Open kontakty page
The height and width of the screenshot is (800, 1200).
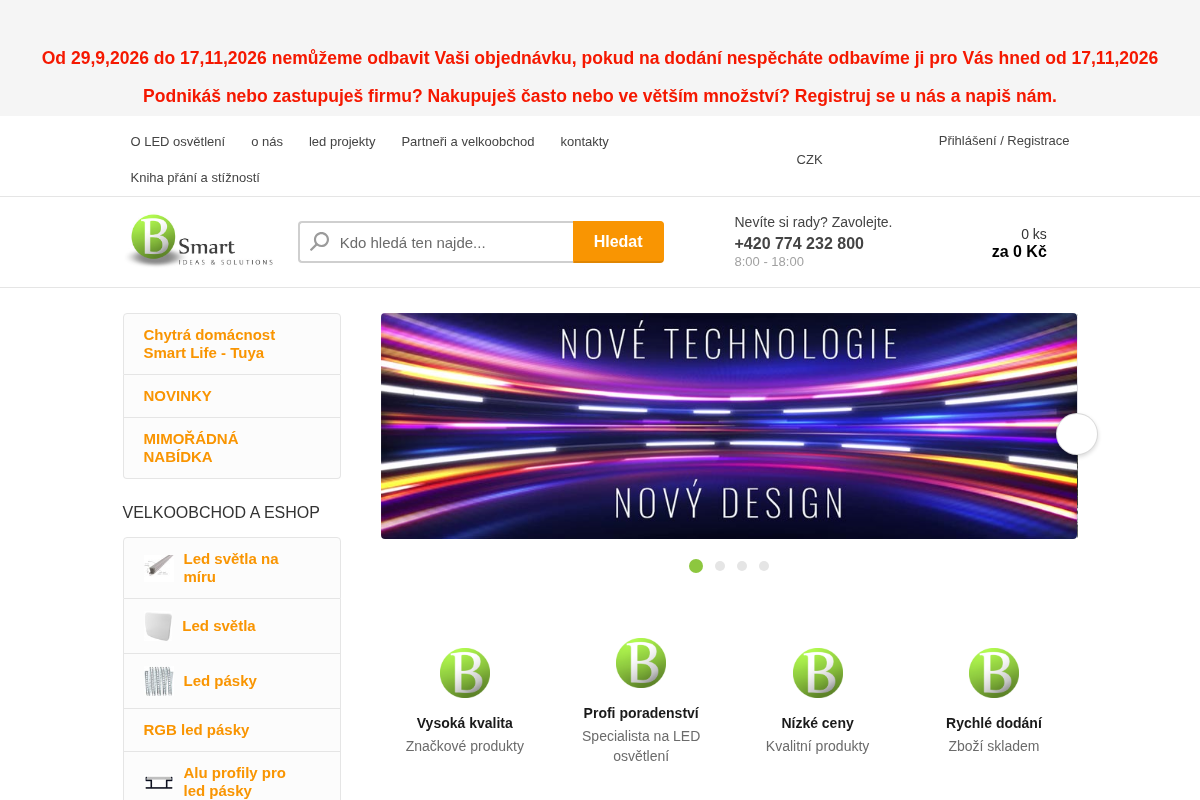(x=585, y=141)
